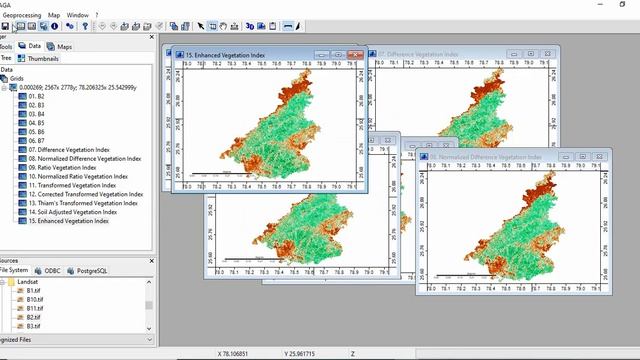Select B10.tif in Landsat folder
The image size is (640, 360).
click(x=30, y=300)
